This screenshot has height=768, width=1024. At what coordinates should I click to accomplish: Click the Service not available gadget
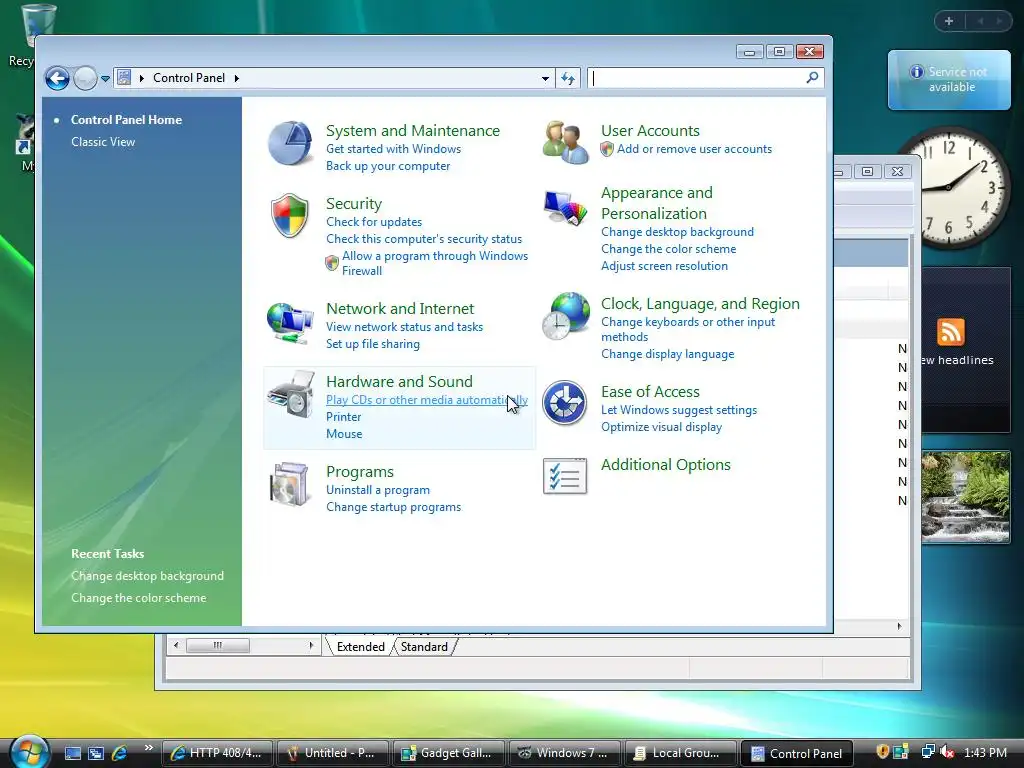pos(950,80)
